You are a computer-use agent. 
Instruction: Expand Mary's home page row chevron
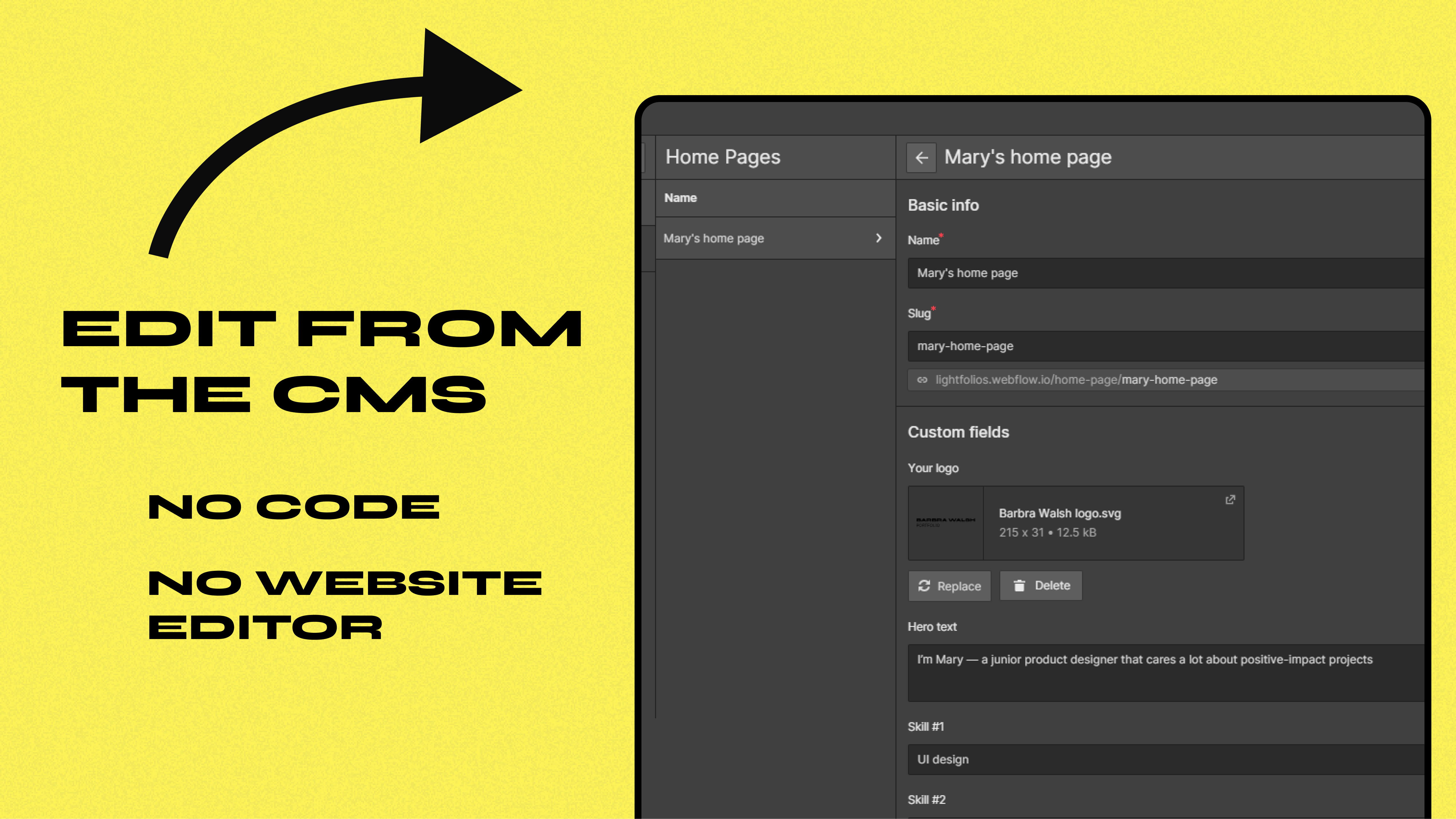tap(878, 238)
